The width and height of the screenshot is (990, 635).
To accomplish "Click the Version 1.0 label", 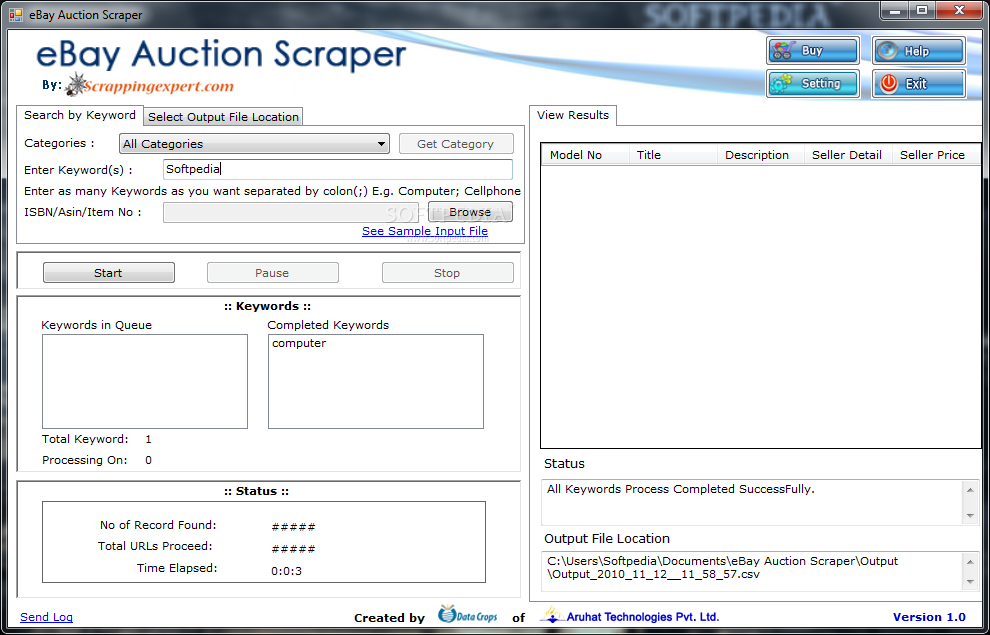I will [929, 617].
